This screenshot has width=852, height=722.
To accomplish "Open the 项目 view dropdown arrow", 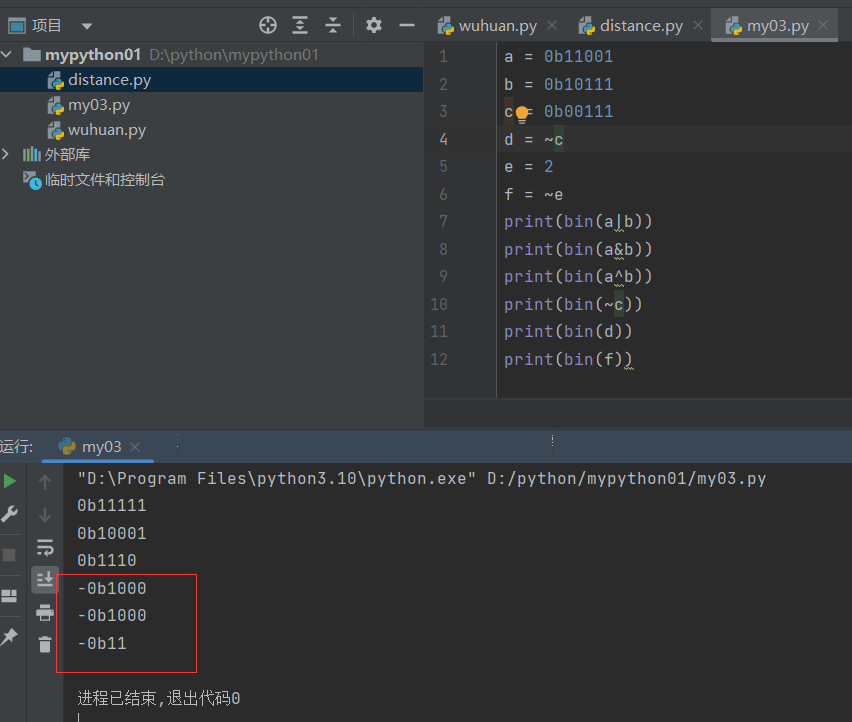I will click(x=87, y=26).
